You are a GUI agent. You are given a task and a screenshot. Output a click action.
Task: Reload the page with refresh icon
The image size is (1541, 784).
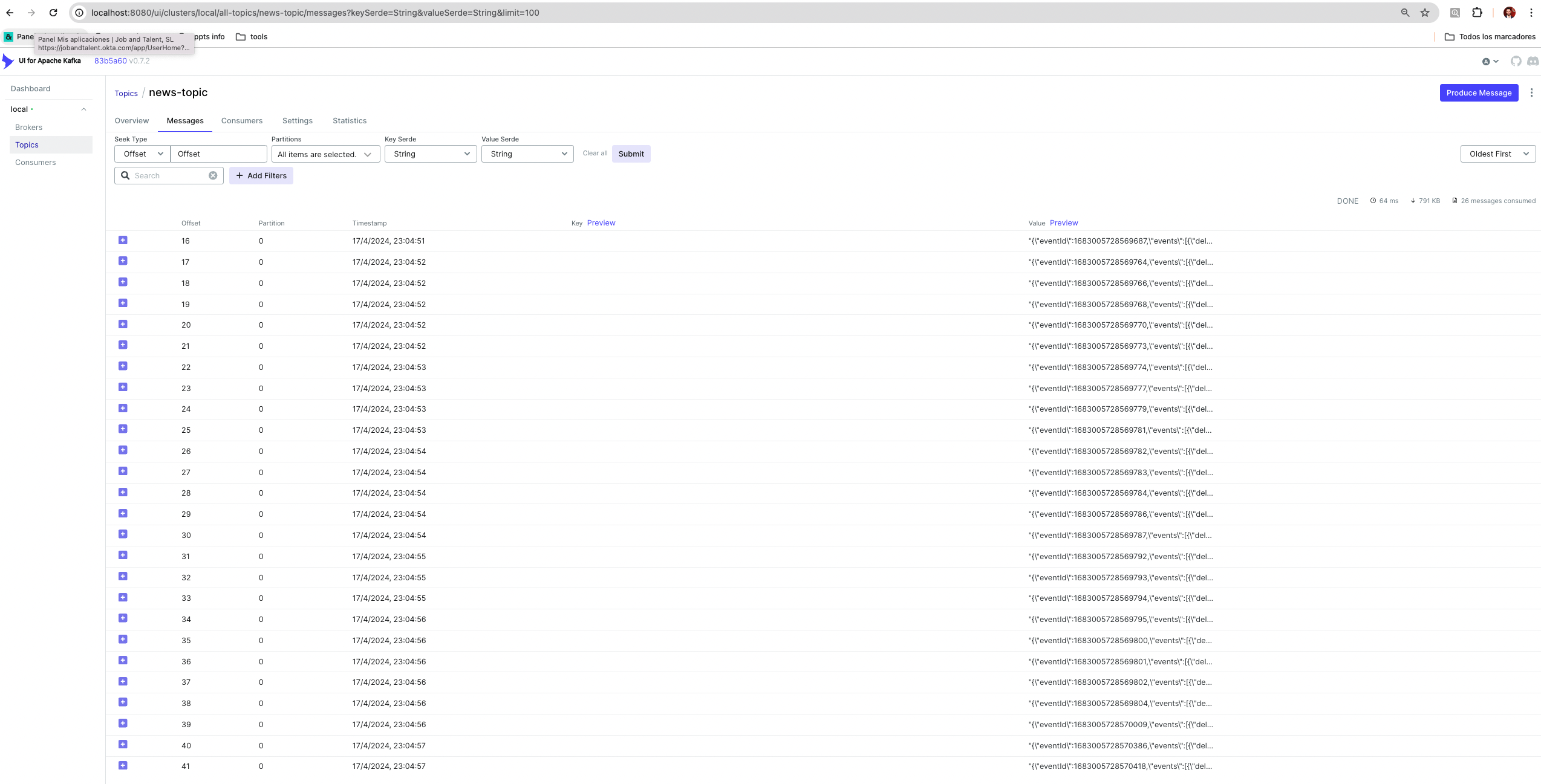(x=53, y=13)
